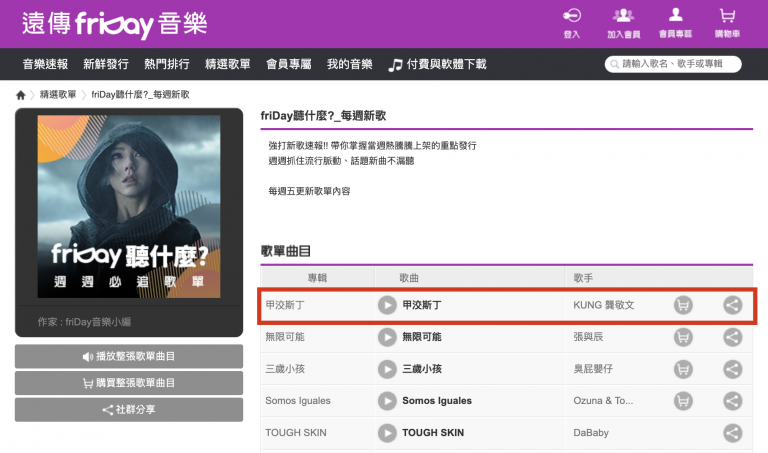Screen dimensions: 768x453
Task: Play the song Somos Iguales
Action: 387,401
